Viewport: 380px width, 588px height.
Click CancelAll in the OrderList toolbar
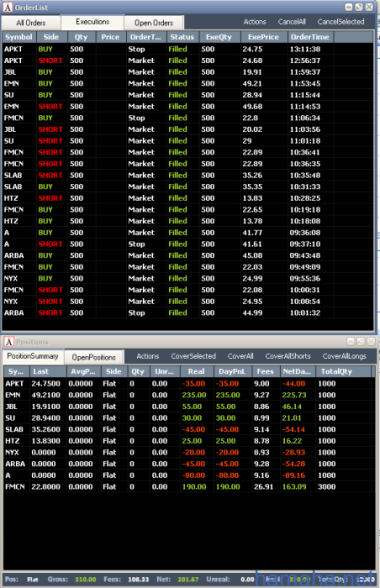[291, 22]
